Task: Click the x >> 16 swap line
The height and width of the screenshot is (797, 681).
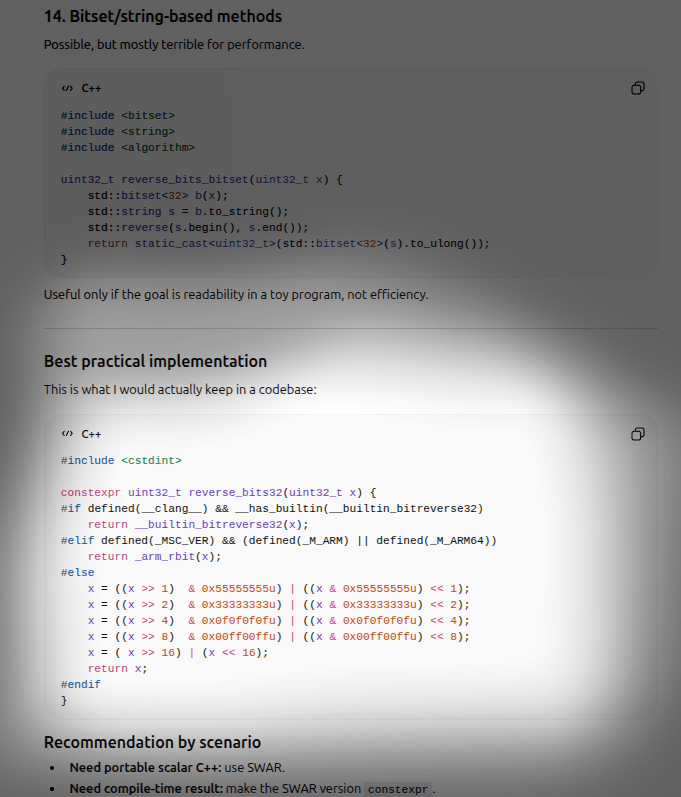Action: tap(178, 652)
